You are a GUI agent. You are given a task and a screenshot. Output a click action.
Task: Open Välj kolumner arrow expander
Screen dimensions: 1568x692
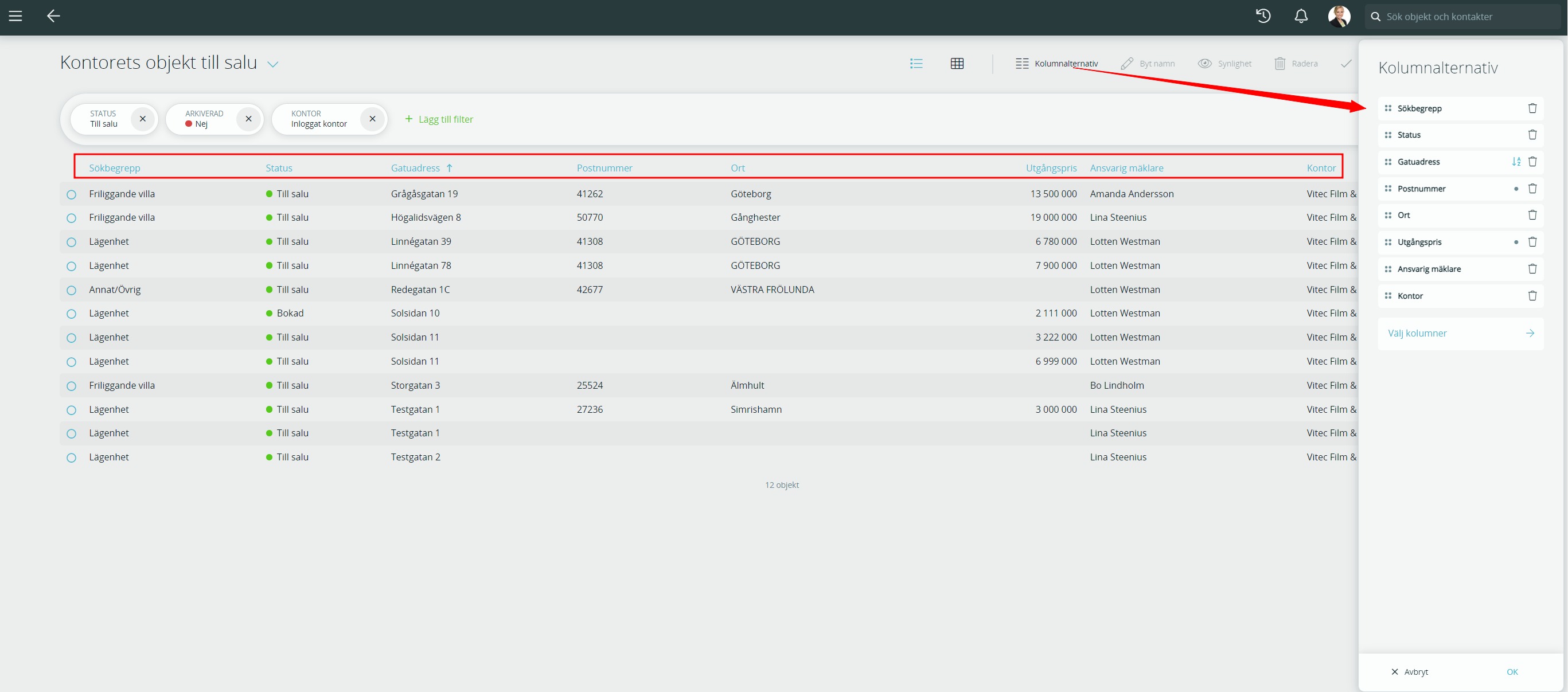1530,333
